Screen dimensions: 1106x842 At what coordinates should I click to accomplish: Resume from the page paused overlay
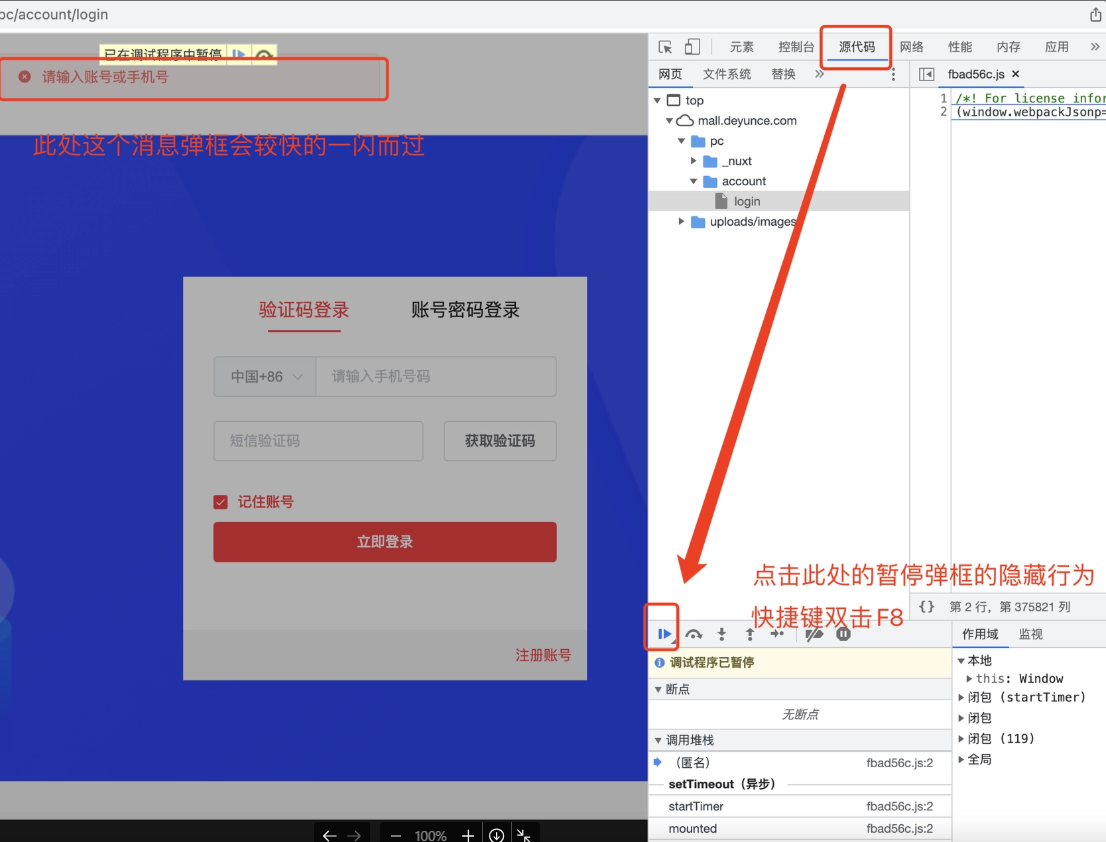[238, 54]
